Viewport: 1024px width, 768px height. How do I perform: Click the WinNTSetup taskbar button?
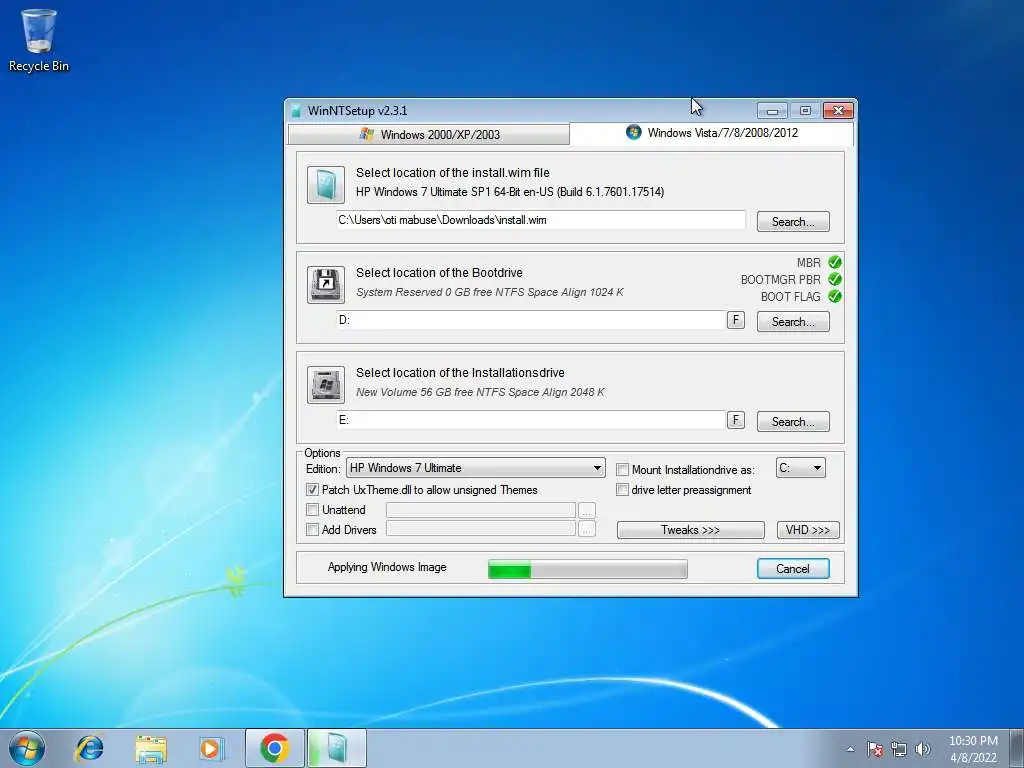click(x=336, y=748)
